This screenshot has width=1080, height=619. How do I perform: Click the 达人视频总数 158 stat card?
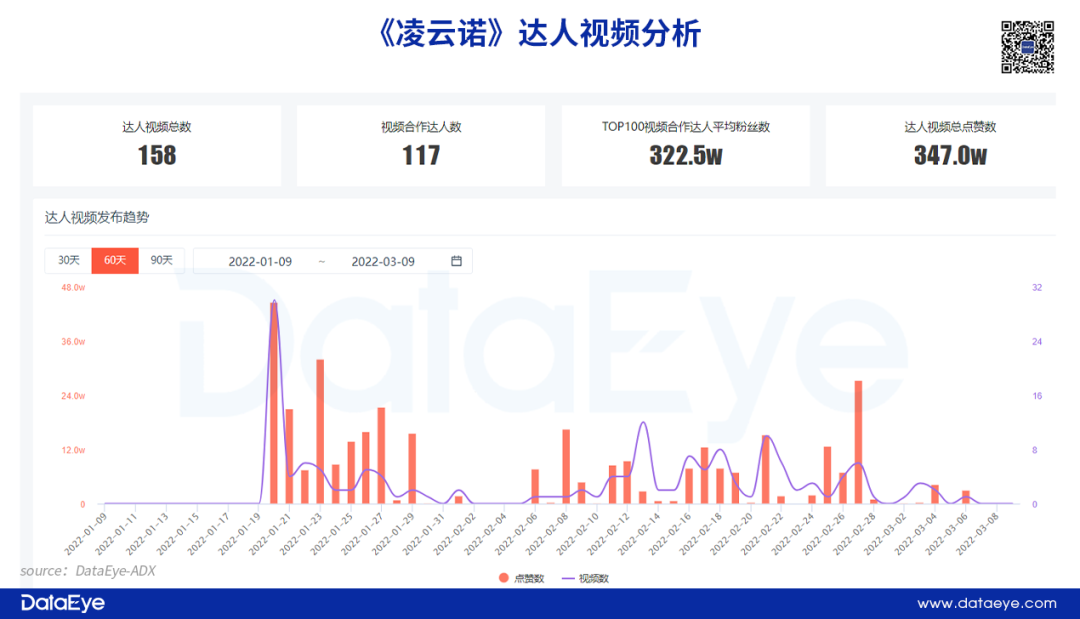(x=156, y=145)
